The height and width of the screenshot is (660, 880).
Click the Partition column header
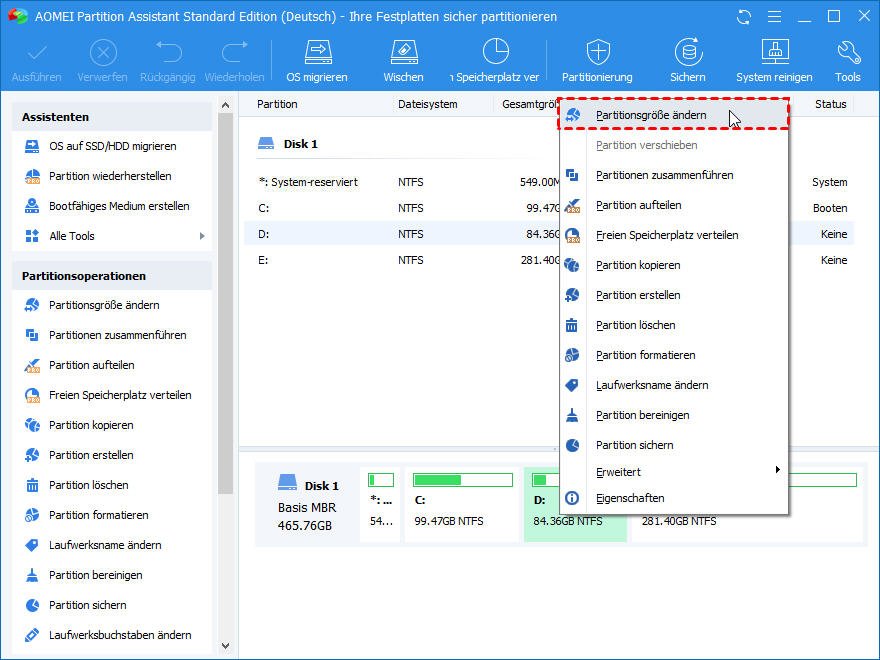[277, 104]
